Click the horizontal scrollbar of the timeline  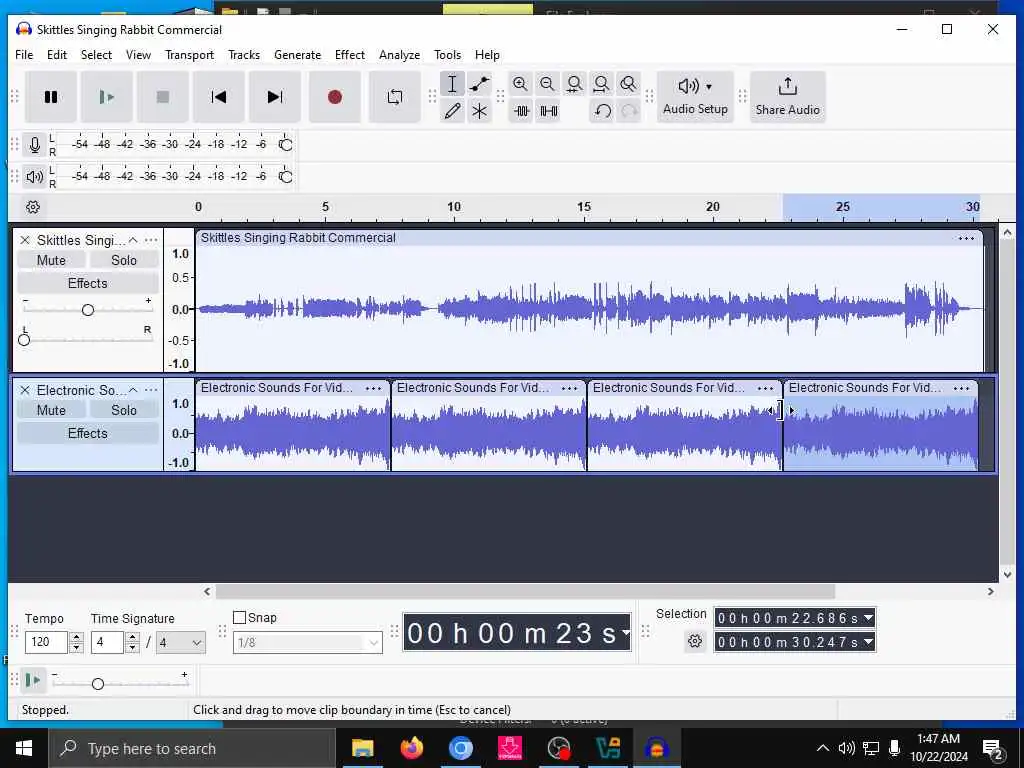tap(525, 592)
